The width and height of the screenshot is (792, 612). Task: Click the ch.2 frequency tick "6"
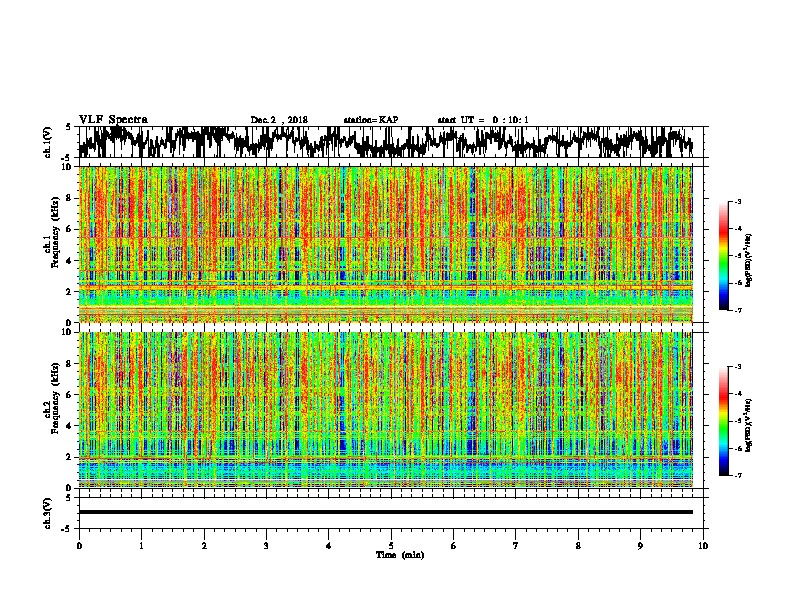pyautogui.click(x=69, y=395)
